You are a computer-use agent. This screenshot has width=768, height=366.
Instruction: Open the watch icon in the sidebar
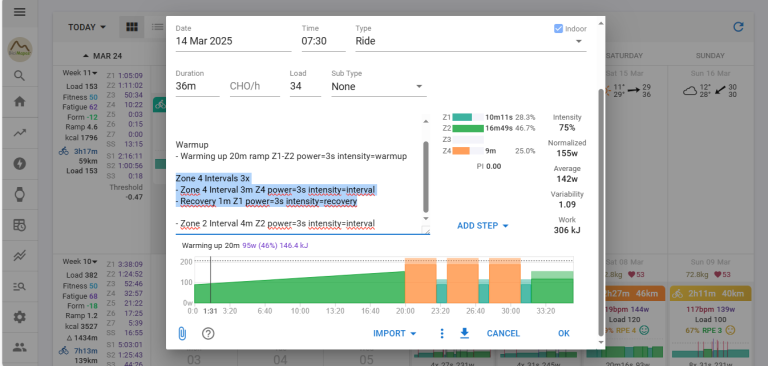coord(20,195)
